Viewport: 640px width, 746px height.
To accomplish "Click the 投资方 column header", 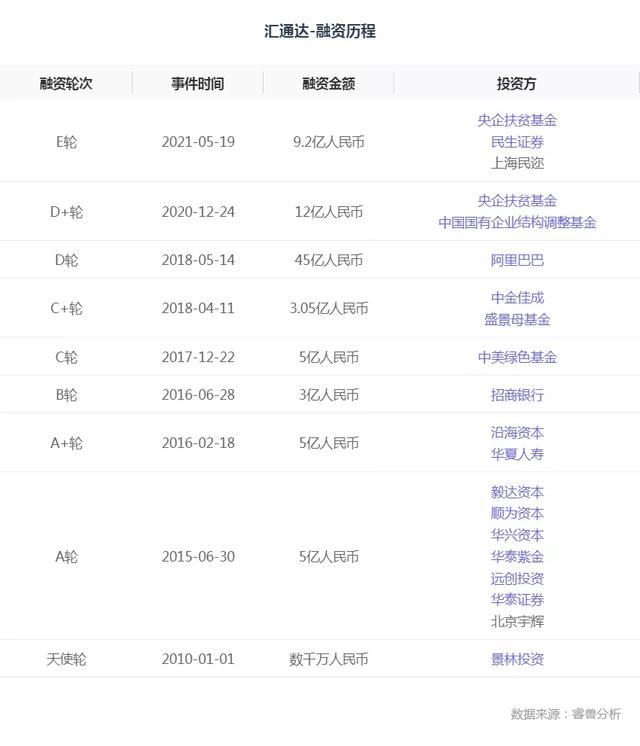I will tap(517, 84).
